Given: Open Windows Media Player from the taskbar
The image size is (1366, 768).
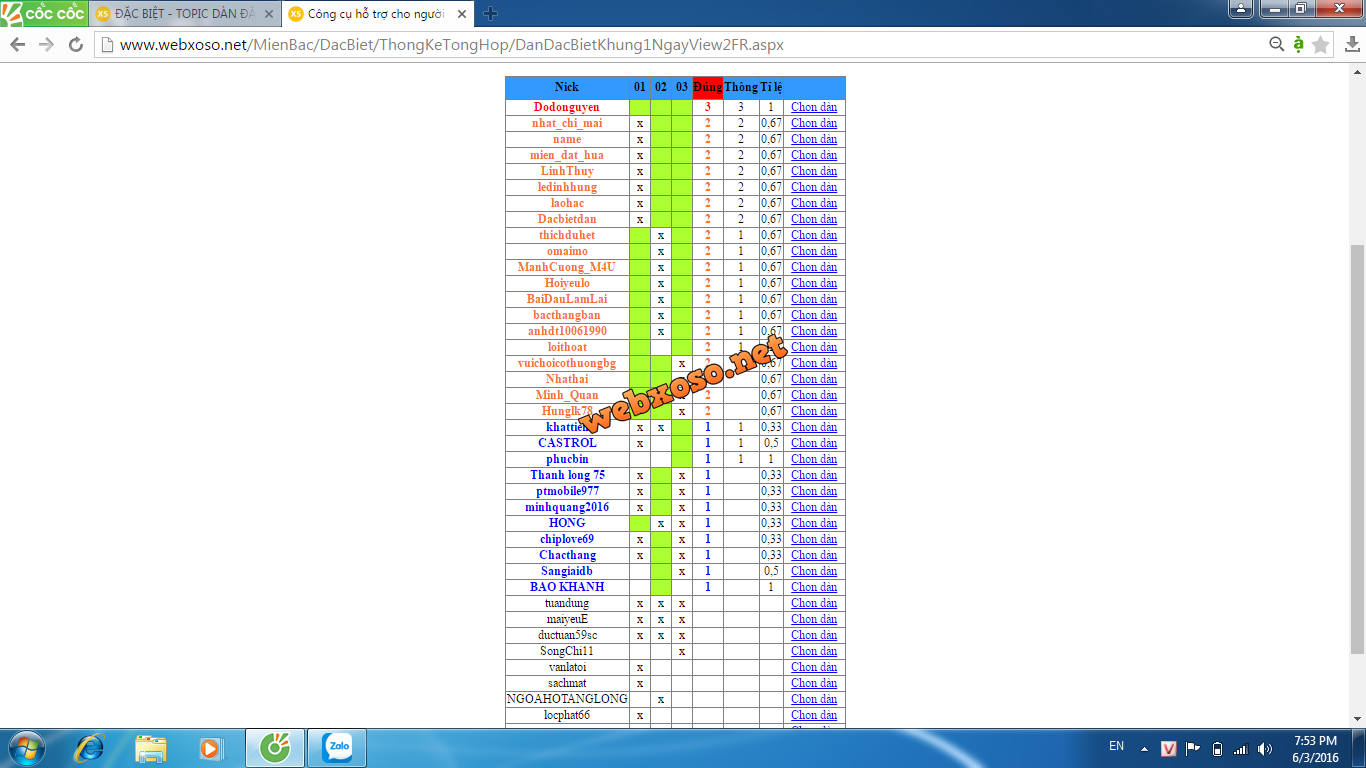Looking at the screenshot, I should (x=210, y=748).
